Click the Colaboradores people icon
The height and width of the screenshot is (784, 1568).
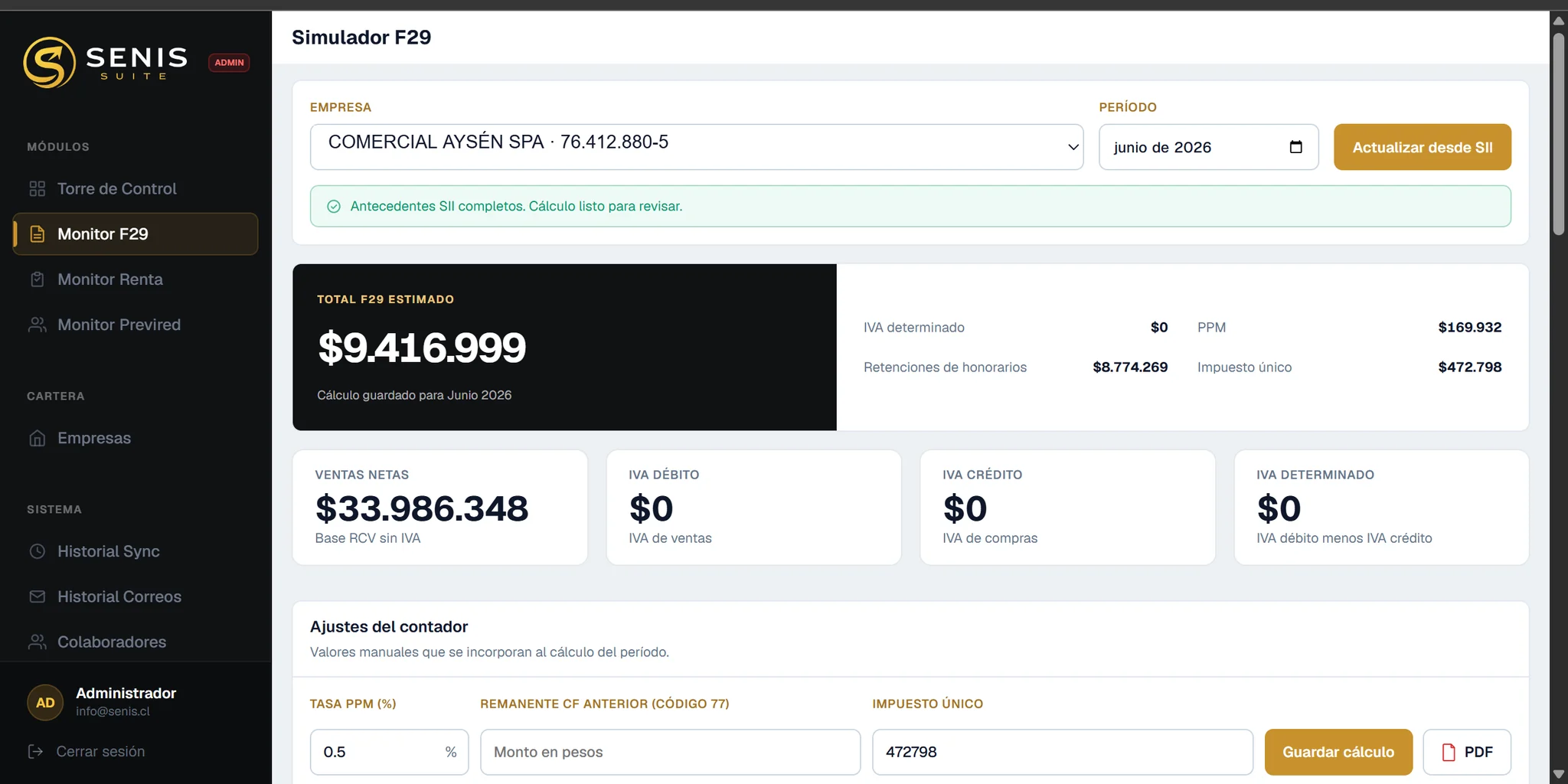(x=37, y=642)
